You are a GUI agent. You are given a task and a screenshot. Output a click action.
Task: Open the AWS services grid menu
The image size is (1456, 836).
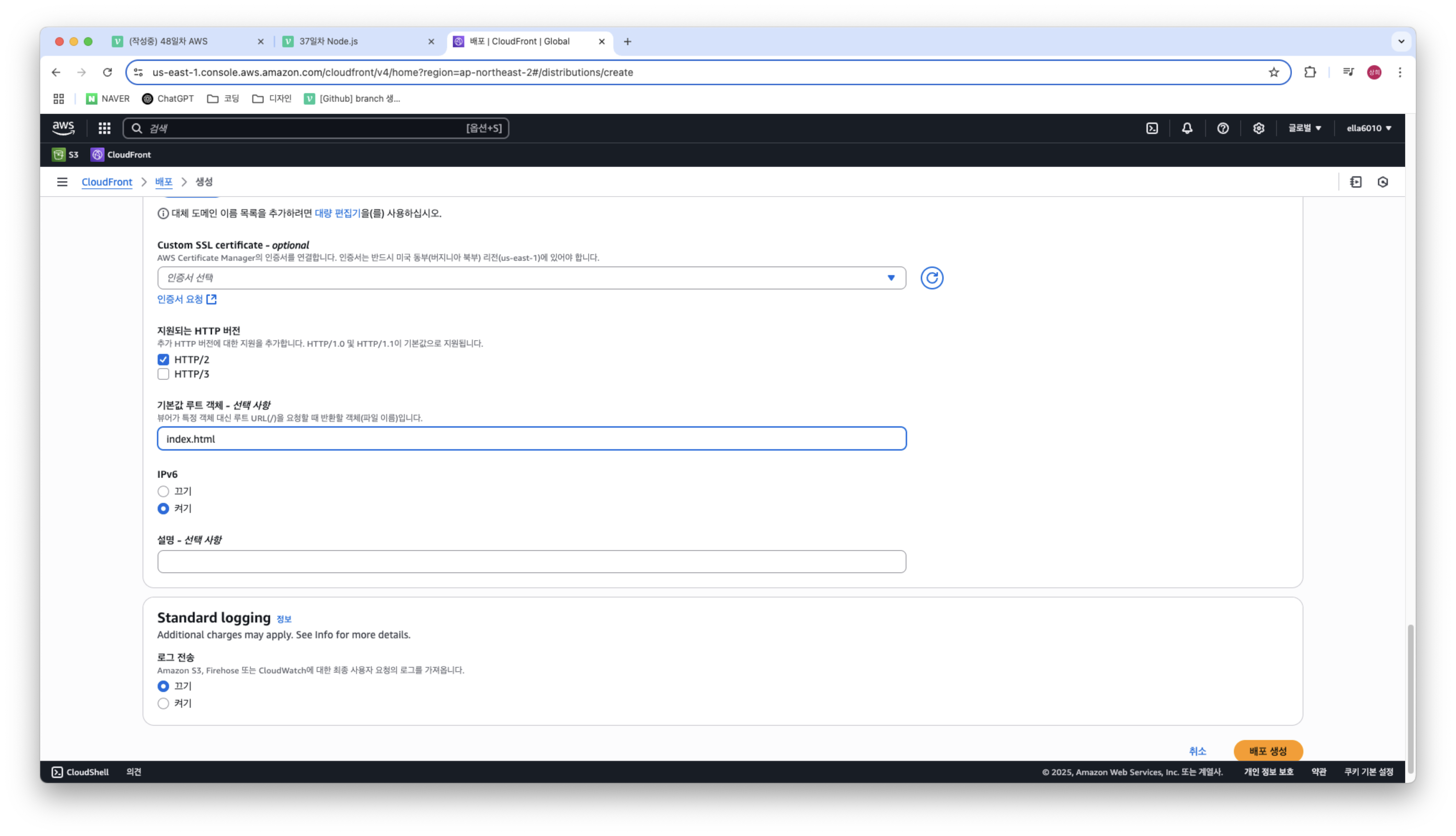(x=104, y=128)
